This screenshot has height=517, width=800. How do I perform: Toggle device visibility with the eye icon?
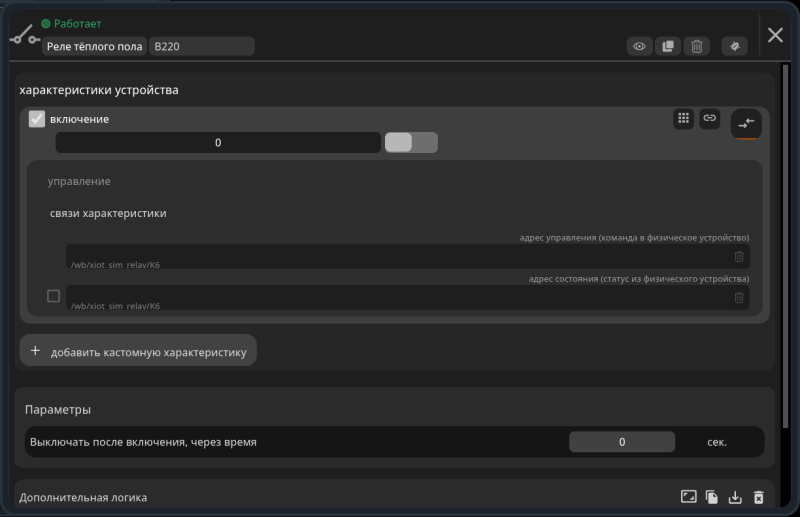click(x=639, y=46)
